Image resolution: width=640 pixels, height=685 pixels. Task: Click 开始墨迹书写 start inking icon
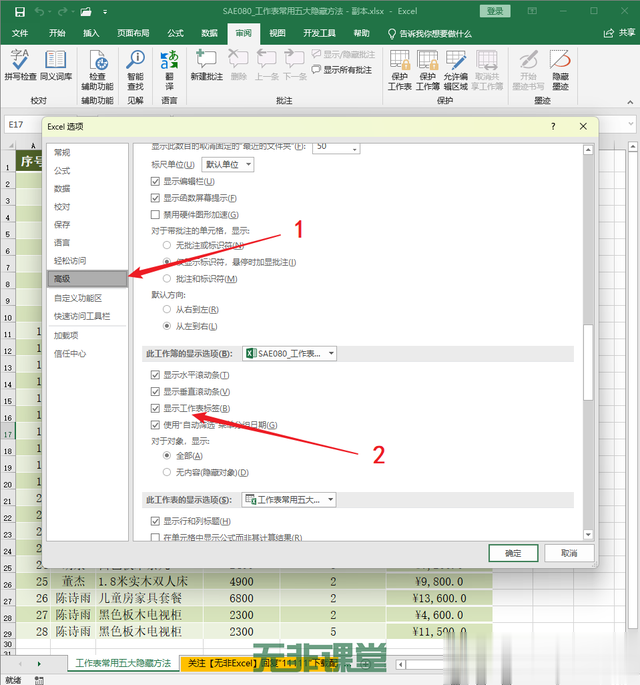528,70
